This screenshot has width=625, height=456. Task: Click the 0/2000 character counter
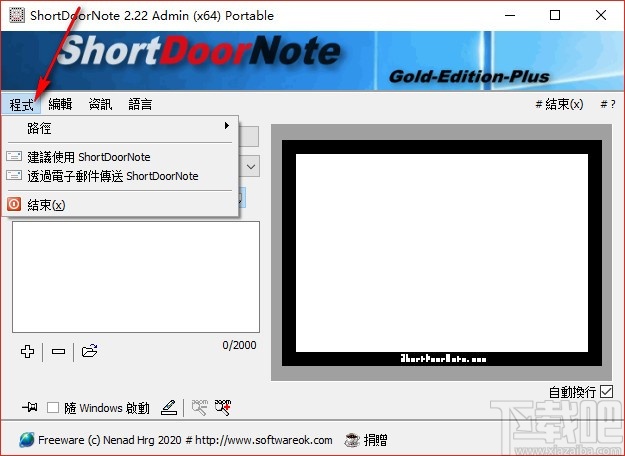coord(239,345)
